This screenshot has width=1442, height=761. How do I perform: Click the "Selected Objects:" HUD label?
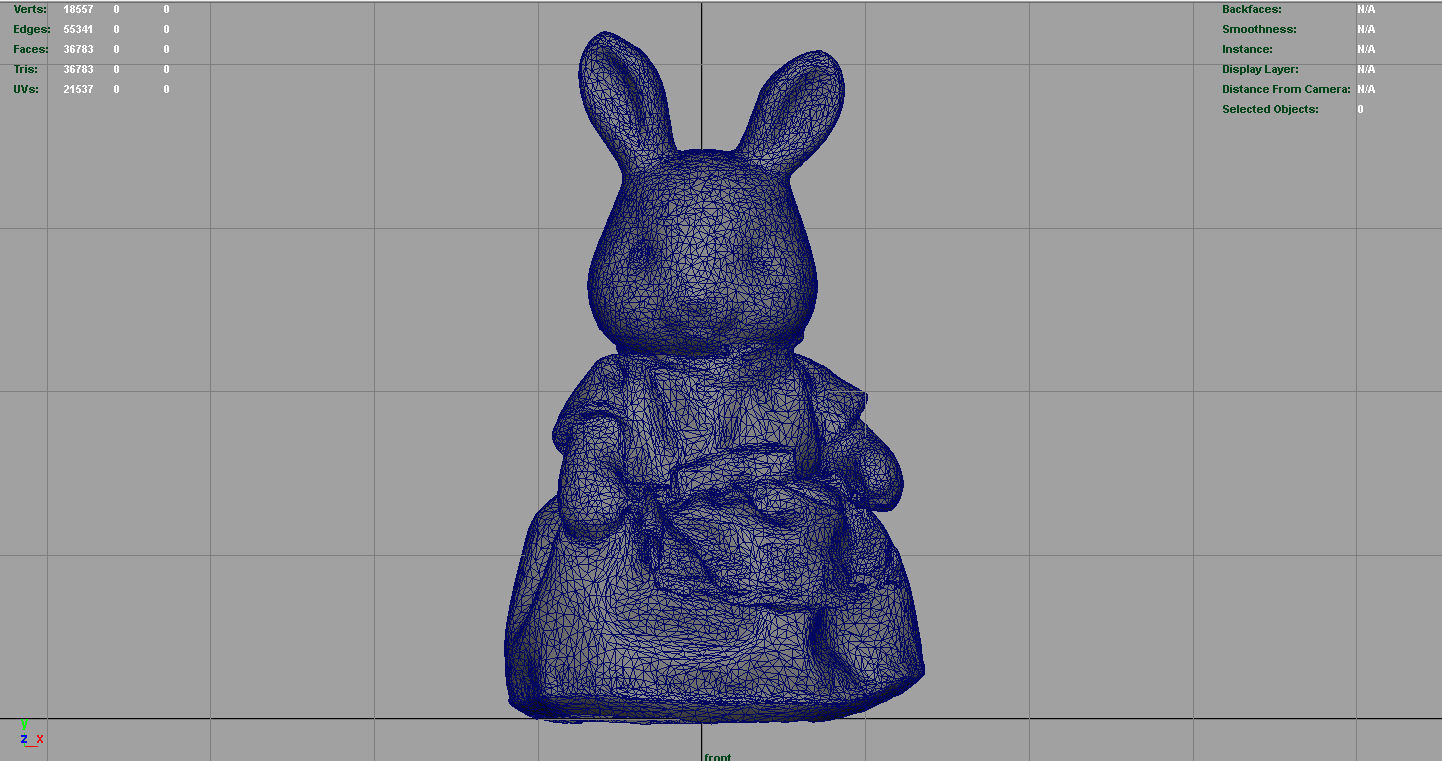click(x=1270, y=109)
